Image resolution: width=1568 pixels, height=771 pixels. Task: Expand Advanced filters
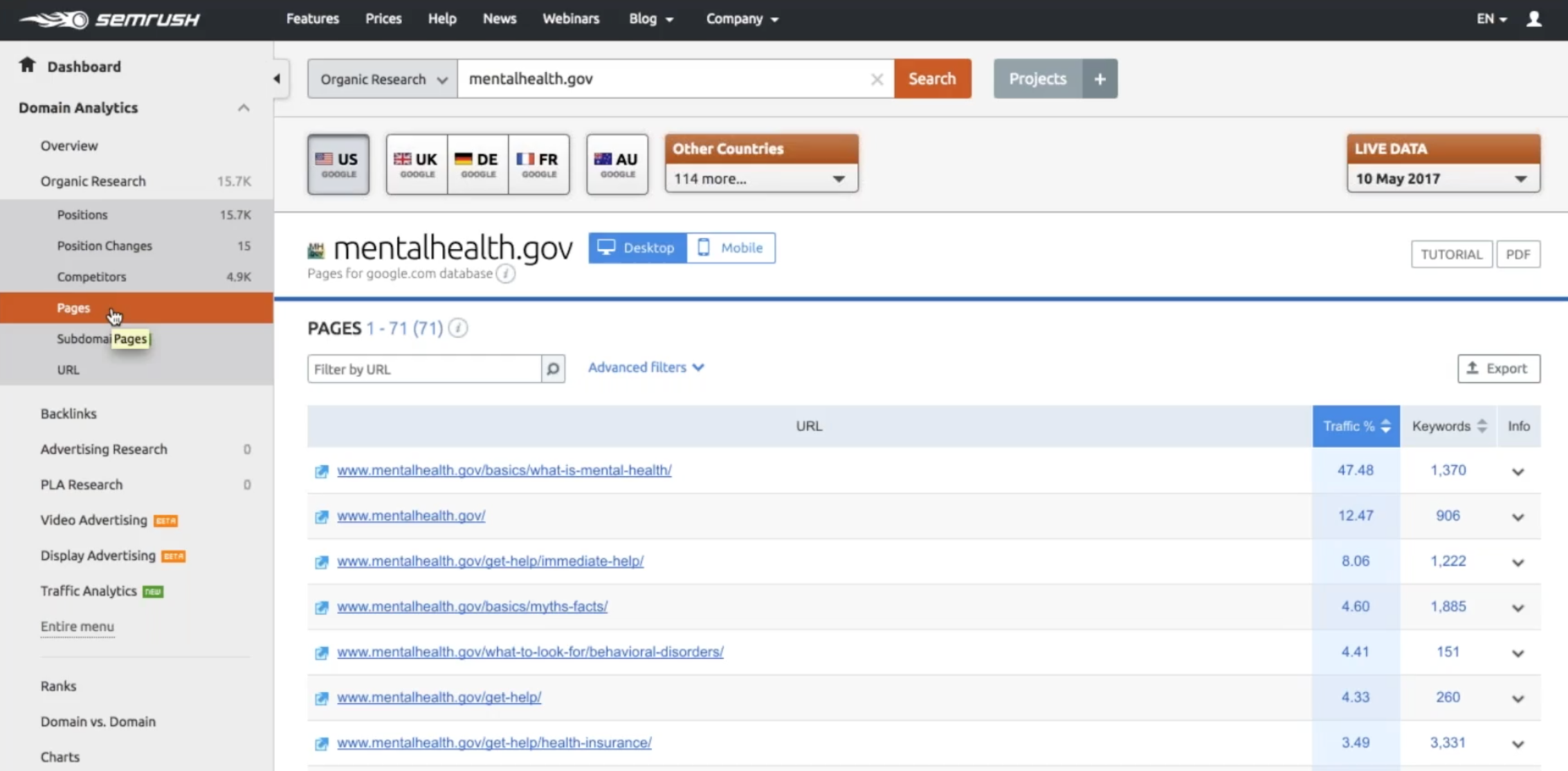pos(646,368)
